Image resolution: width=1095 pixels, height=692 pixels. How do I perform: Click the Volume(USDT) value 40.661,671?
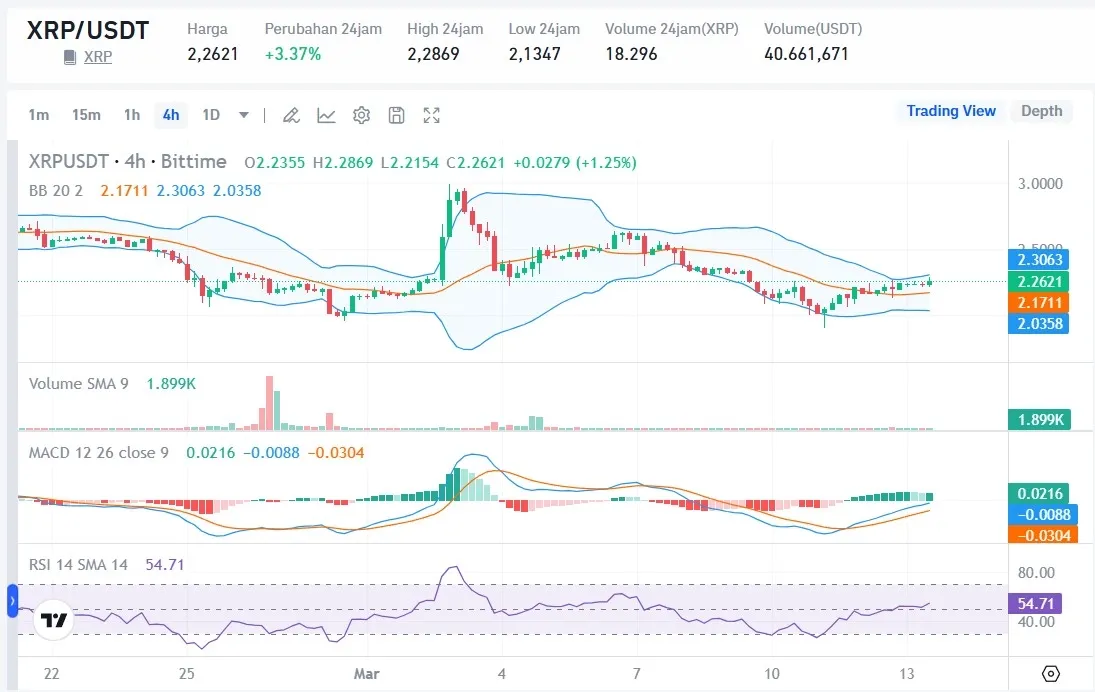806,54
